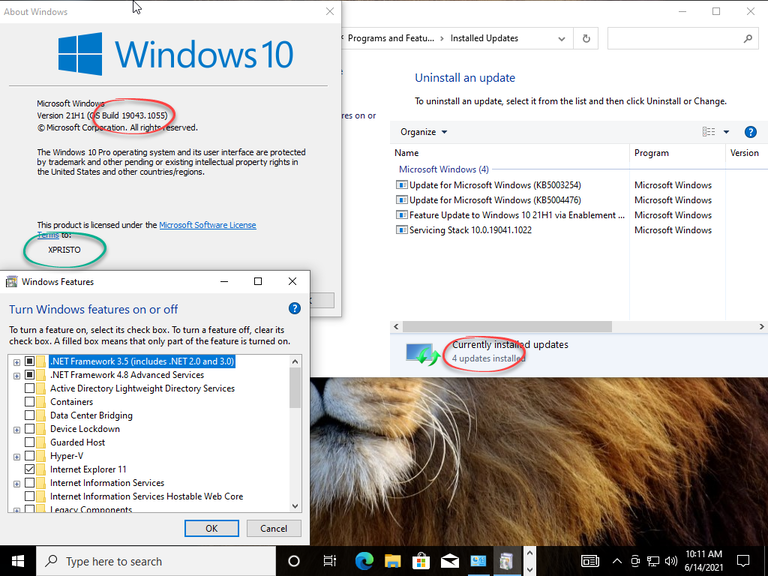Launch Microsoft Edge from the taskbar
This screenshot has height=576, width=768.
coord(364,561)
